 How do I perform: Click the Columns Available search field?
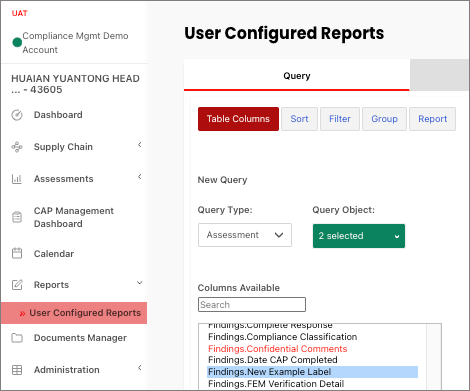tap(252, 305)
